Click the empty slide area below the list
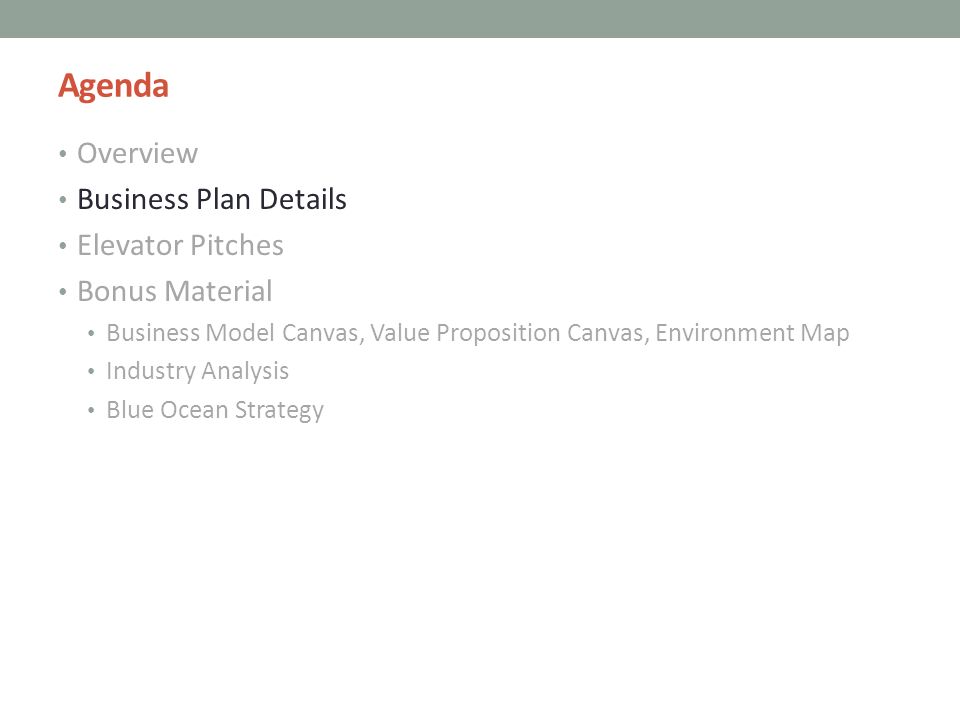Image resolution: width=960 pixels, height=720 pixels. [480, 569]
